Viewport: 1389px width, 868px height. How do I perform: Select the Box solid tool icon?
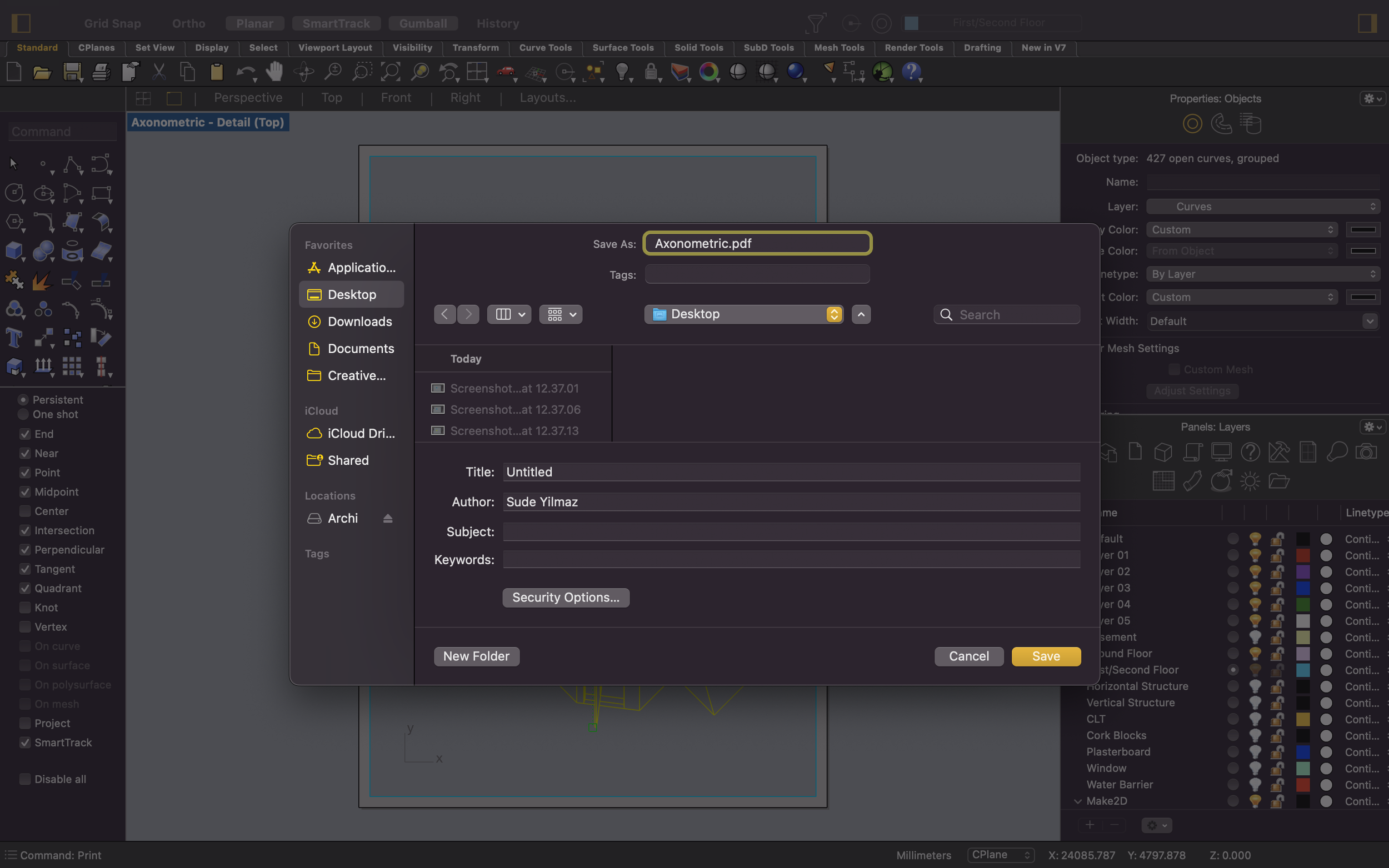click(x=14, y=251)
